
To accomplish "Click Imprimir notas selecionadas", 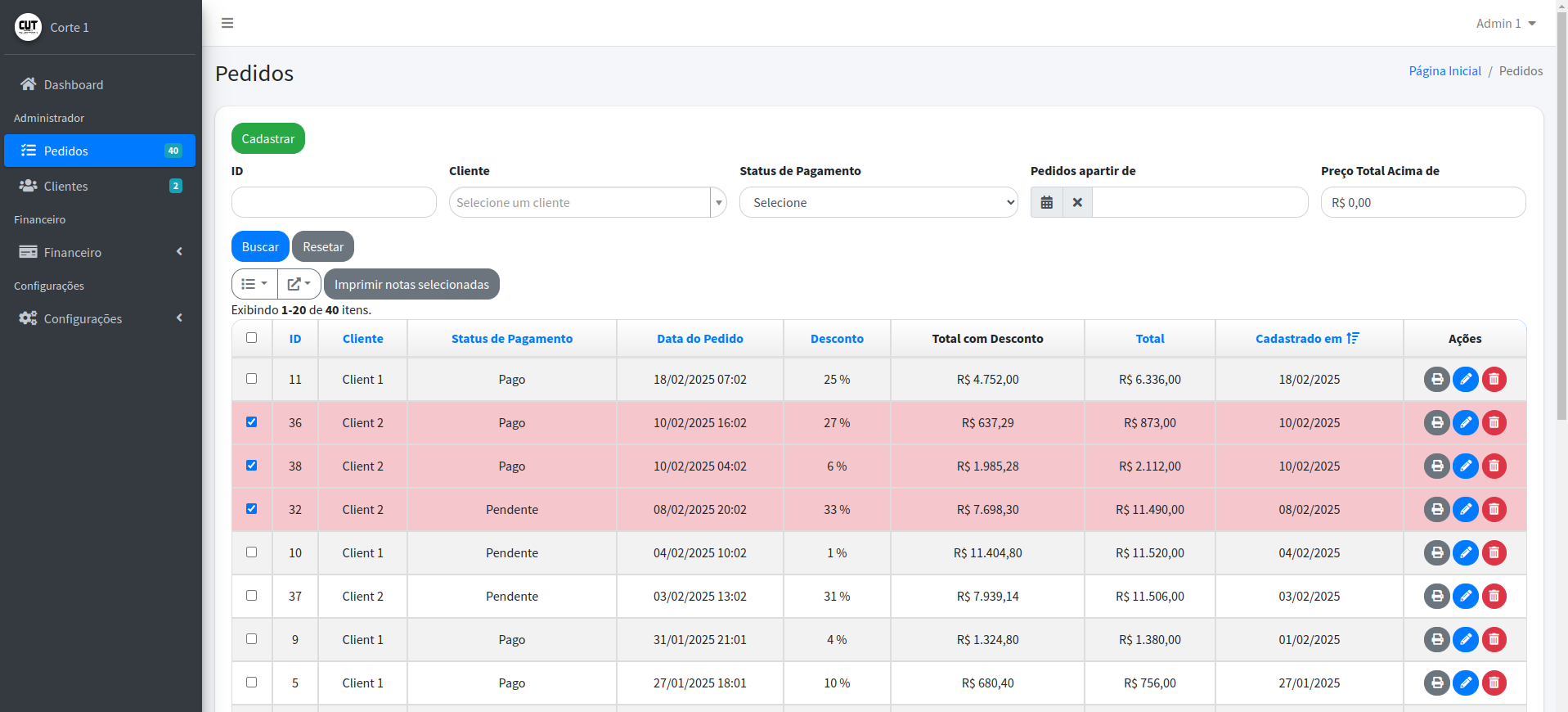I will pyautogui.click(x=411, y=284).
